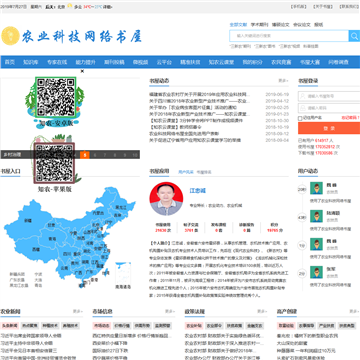
Task: Click 新疆 region on the China map
Action: click(28, 220)
